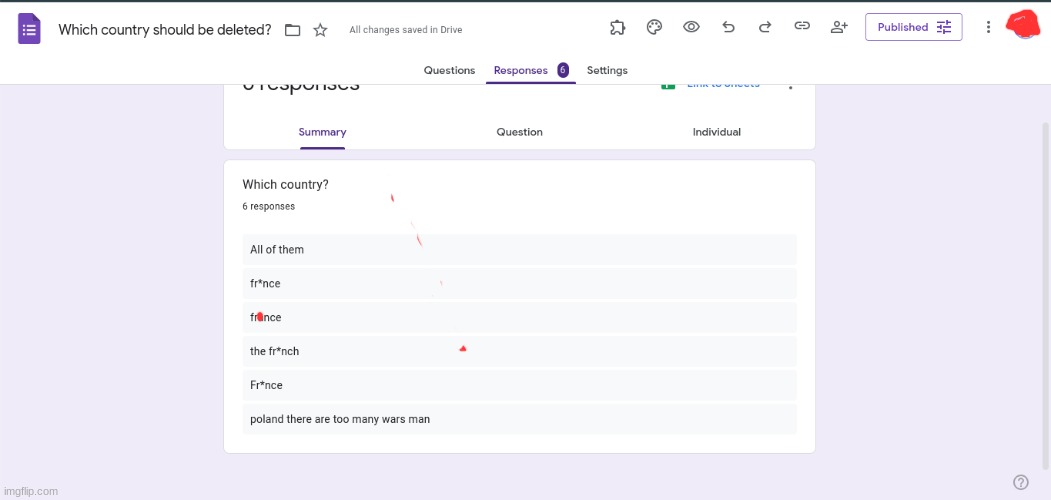Switch to the Settings tab
Screen dimensions: 1051x500
[607, 70]
